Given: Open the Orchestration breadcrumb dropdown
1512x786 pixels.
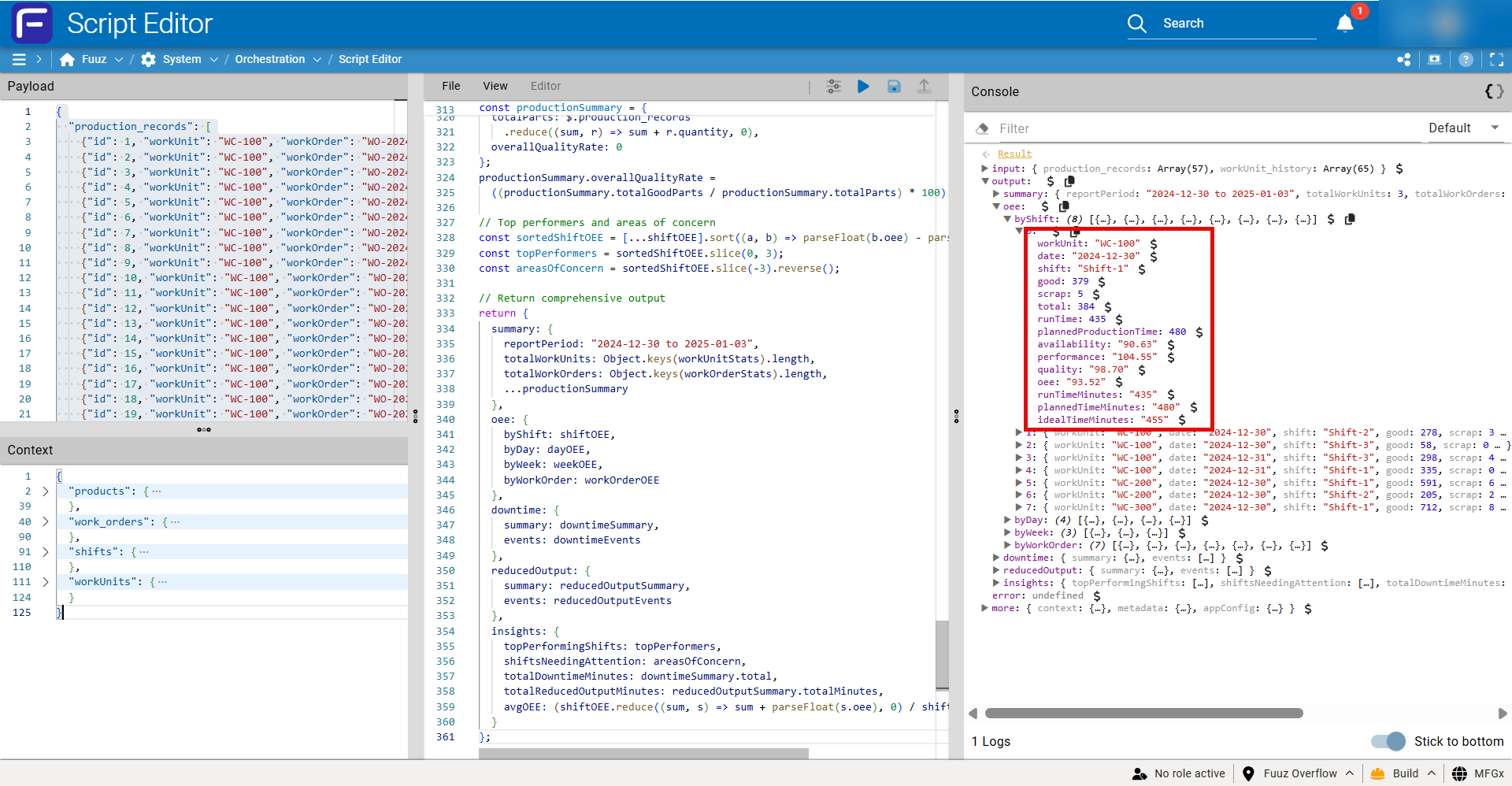Looking at the screenshot, I should (317, 59).
